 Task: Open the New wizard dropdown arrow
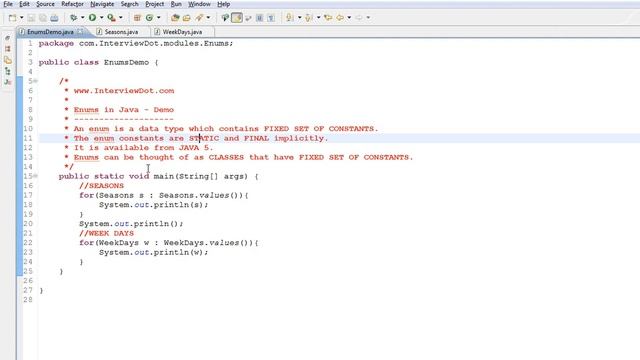[x=22, y=18]
